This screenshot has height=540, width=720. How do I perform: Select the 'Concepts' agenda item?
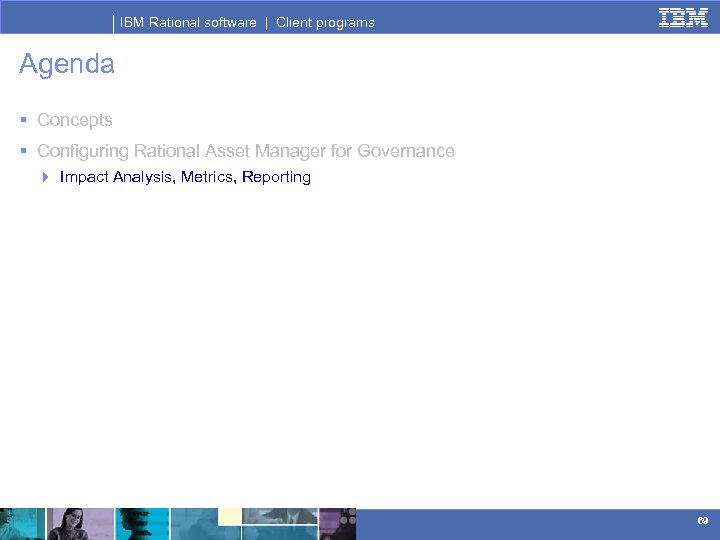tap(75, 120)
